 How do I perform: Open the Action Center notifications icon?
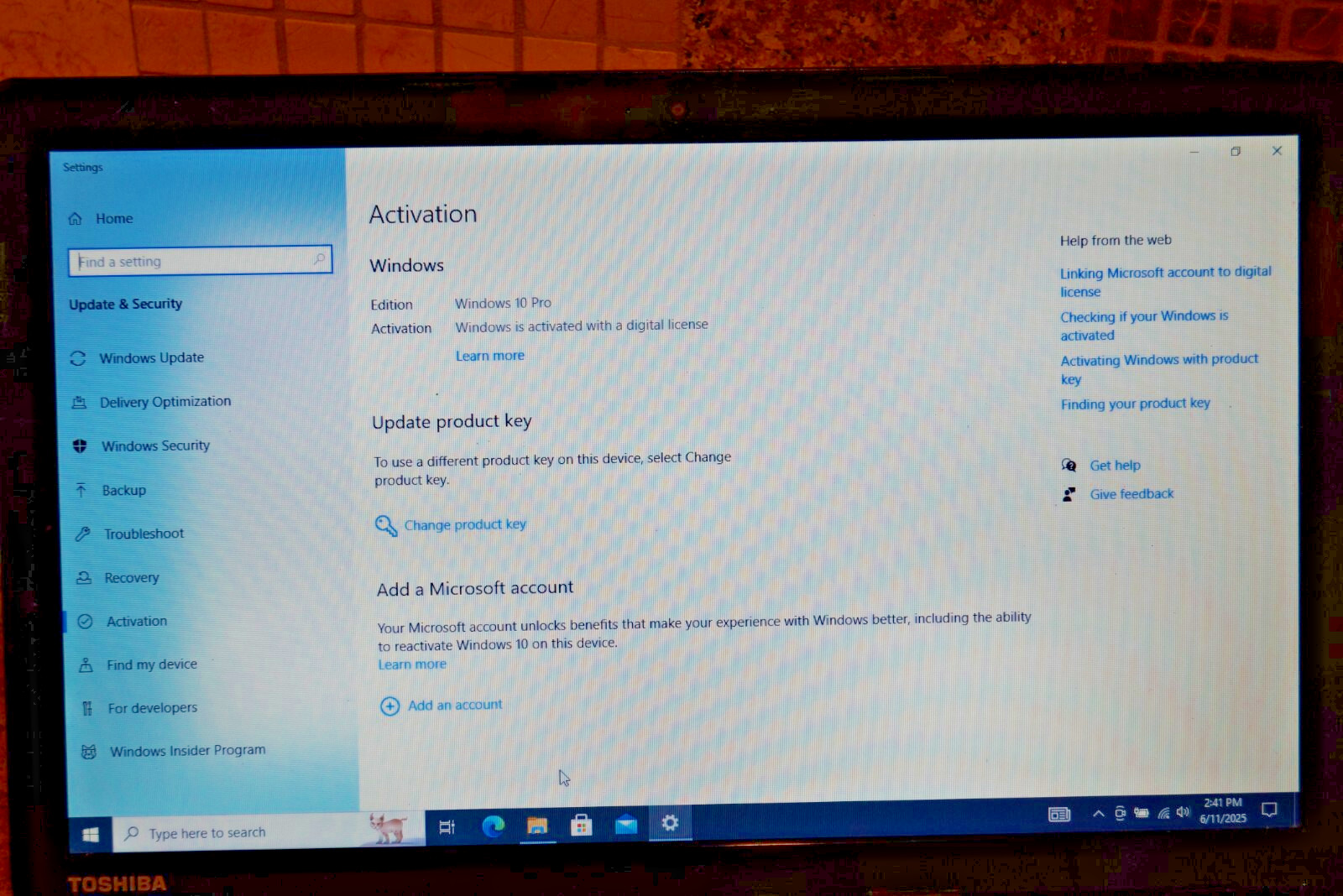coord(1269,810)
